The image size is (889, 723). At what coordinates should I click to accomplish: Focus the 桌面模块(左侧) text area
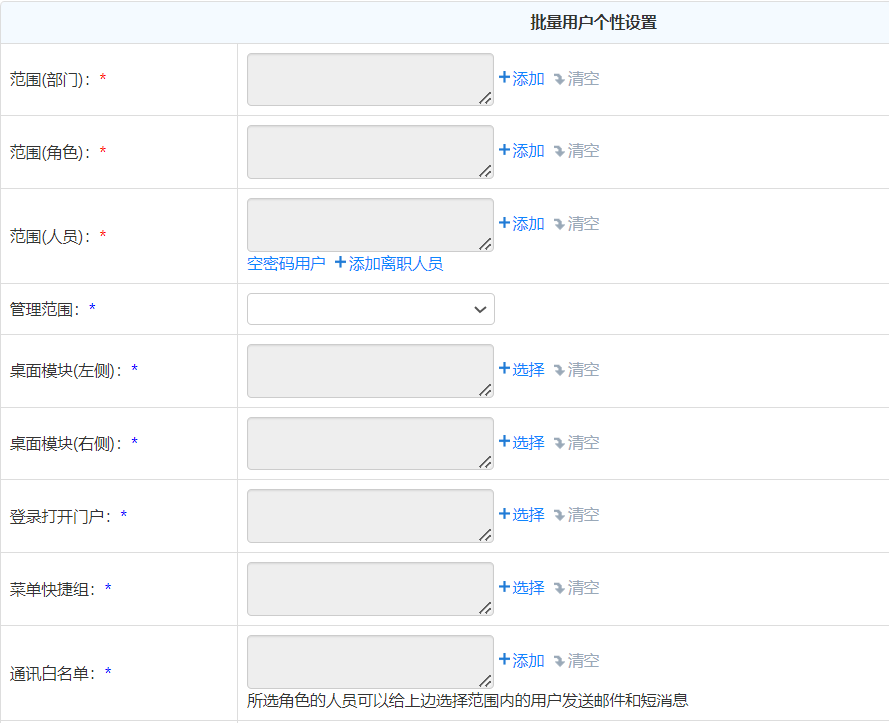(x=370, y=371)
